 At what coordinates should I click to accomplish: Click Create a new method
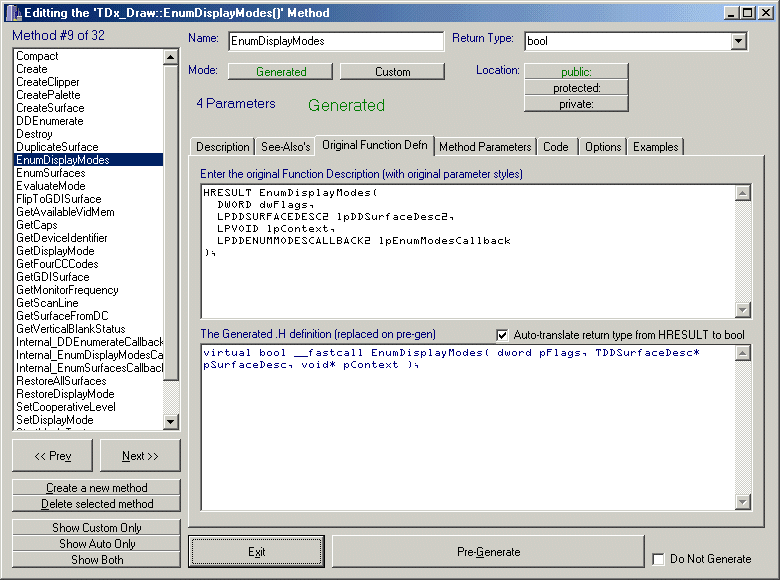tap(97, 488)
